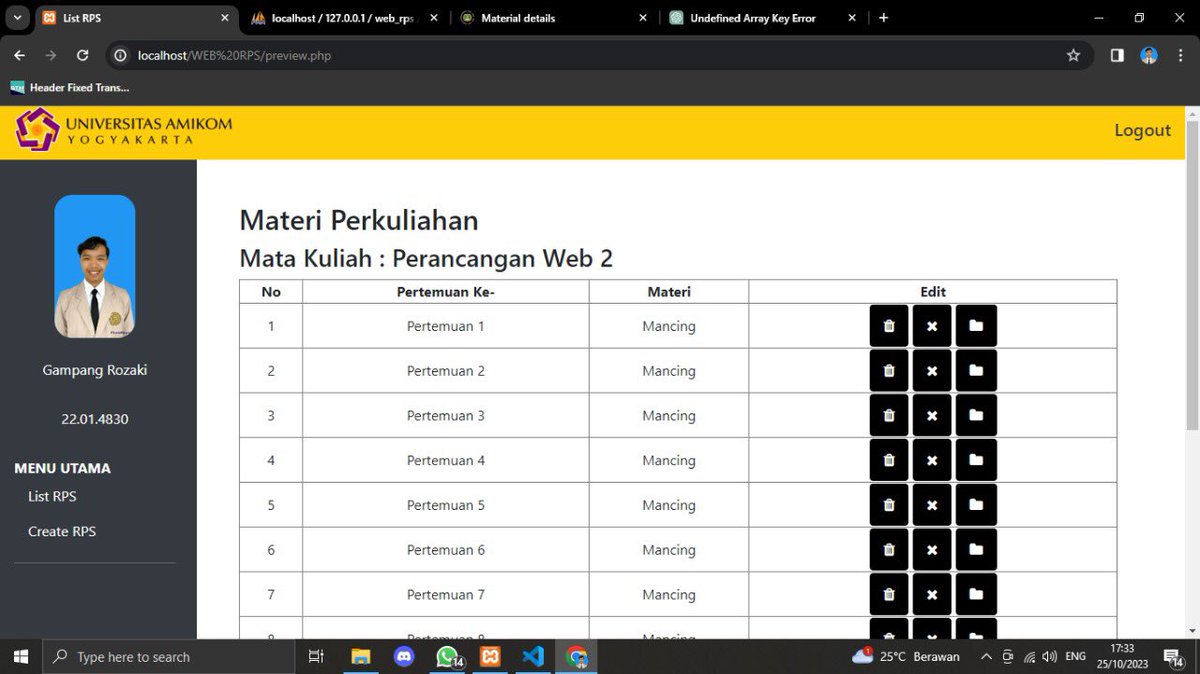Click volume icon in system tray
This screenshot has width=1200, height=674.
coord(1049,656)
